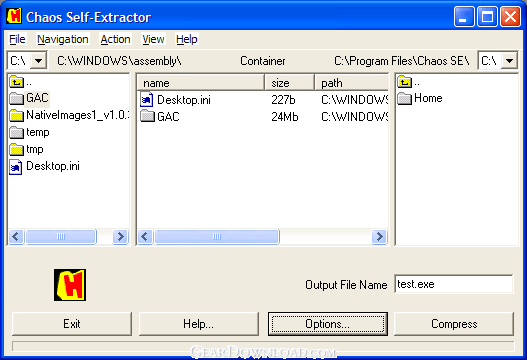Click Desktop.ini row path cell
527x360 pixels.
pos(355,100)
